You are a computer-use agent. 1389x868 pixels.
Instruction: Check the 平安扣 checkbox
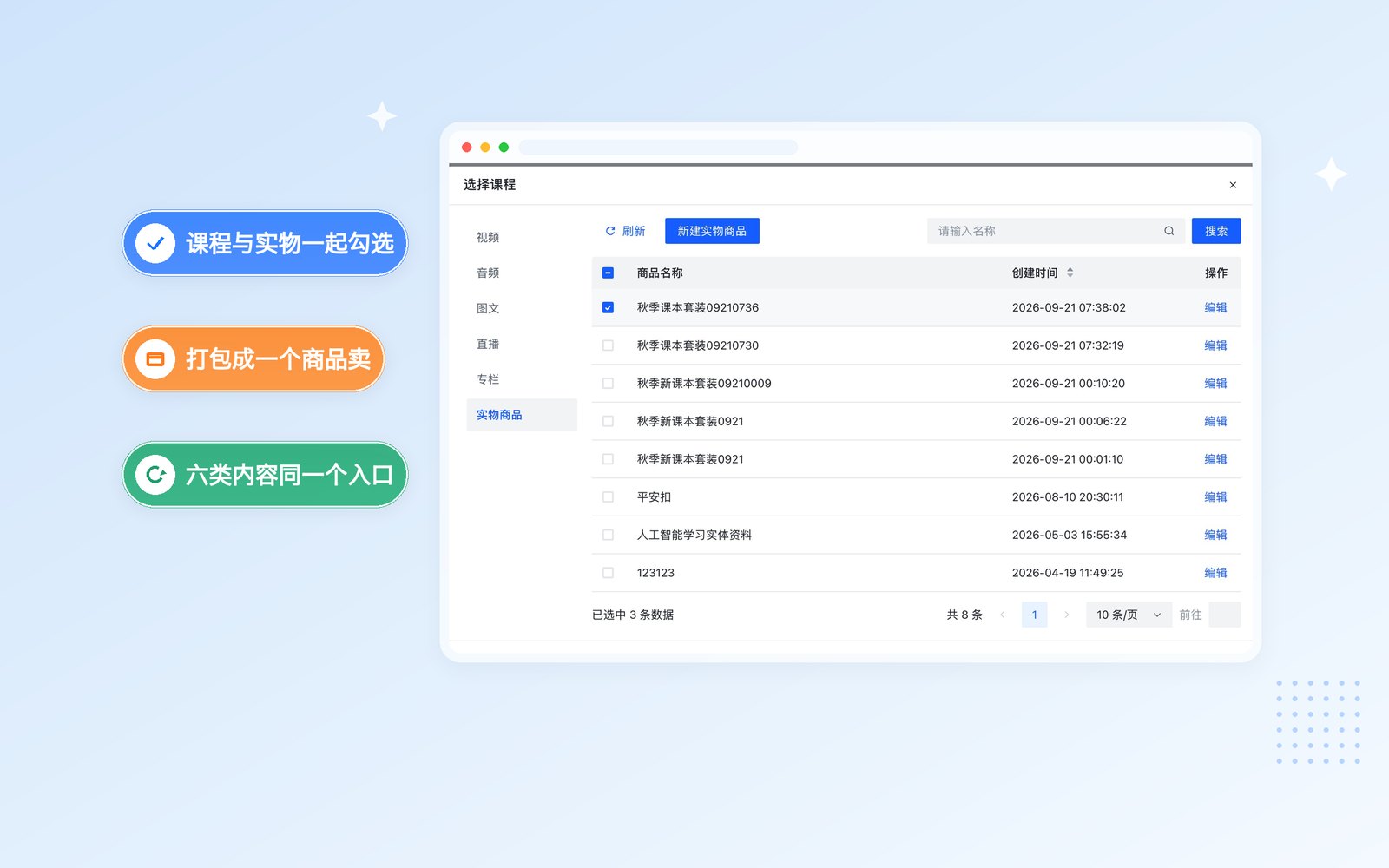[x=608, y=497]
